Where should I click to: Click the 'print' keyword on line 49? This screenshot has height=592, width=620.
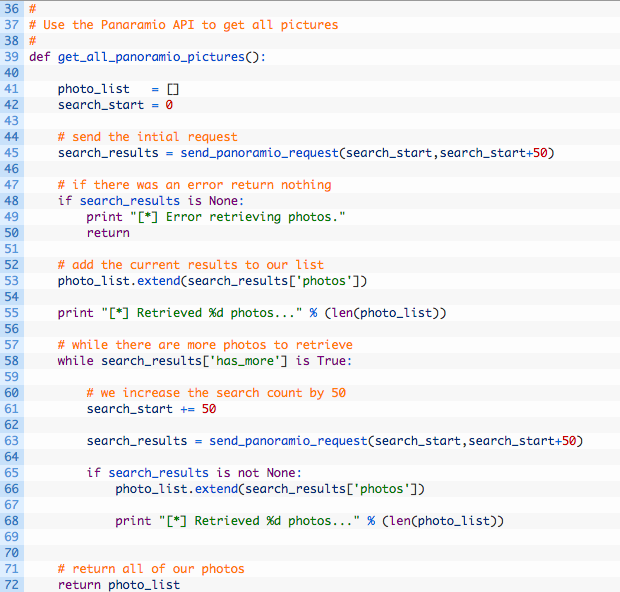(x=104, y=217)
